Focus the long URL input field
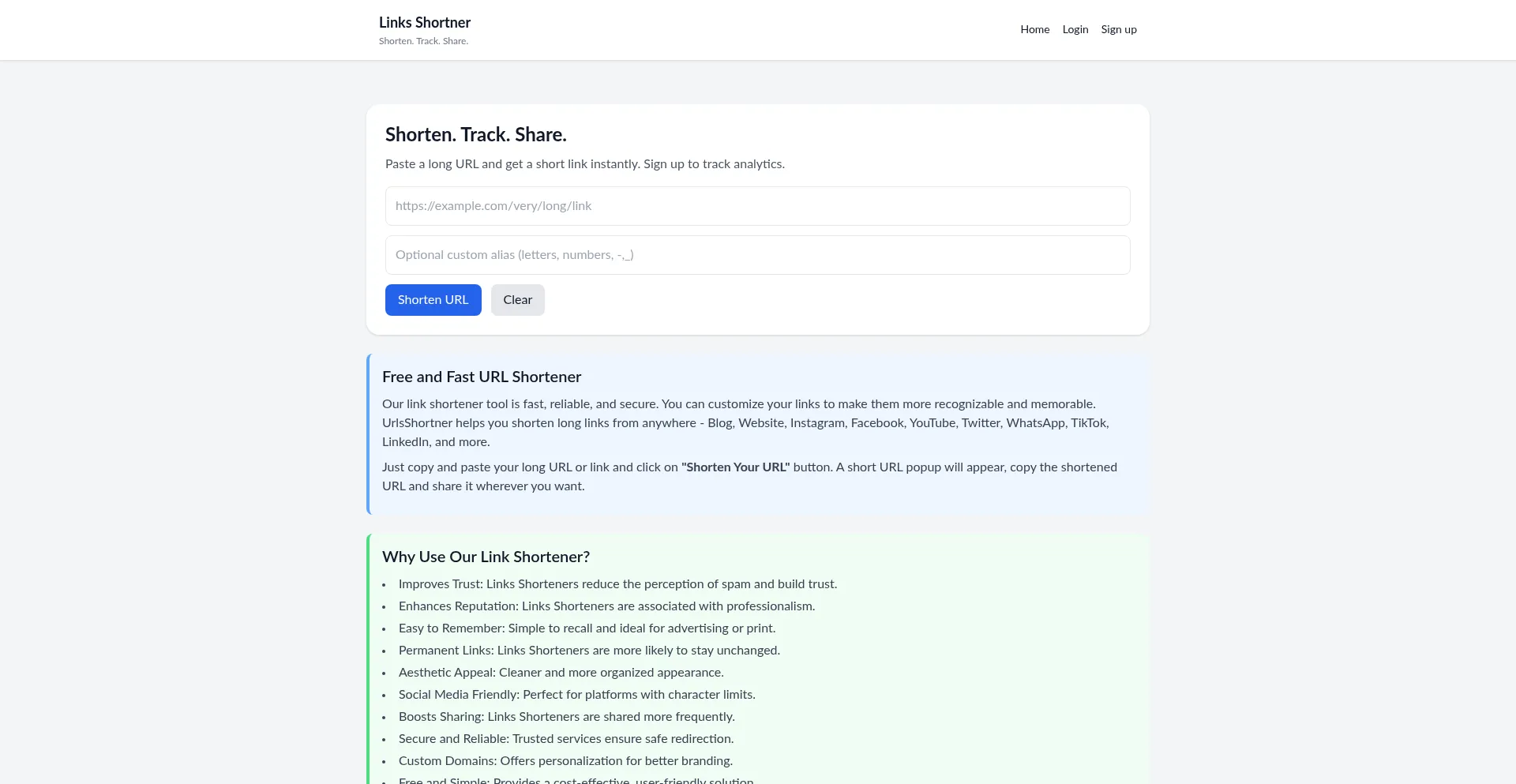 click(x=757, y=206)
